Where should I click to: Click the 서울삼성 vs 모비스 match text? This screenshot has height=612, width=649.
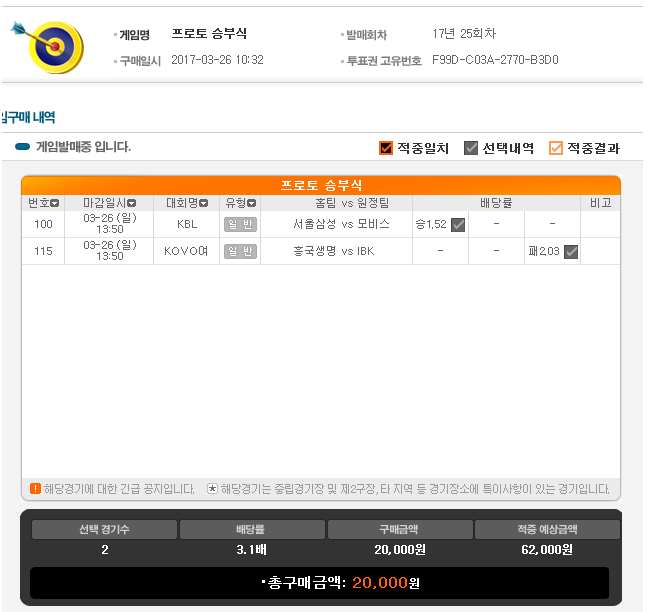pos(341,224)
